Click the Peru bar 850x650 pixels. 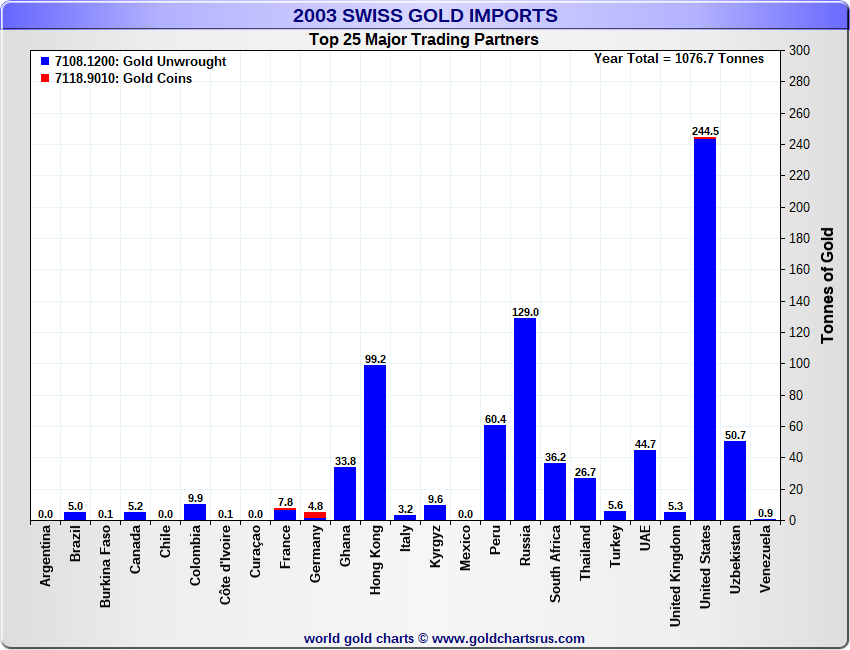[495, 473]
